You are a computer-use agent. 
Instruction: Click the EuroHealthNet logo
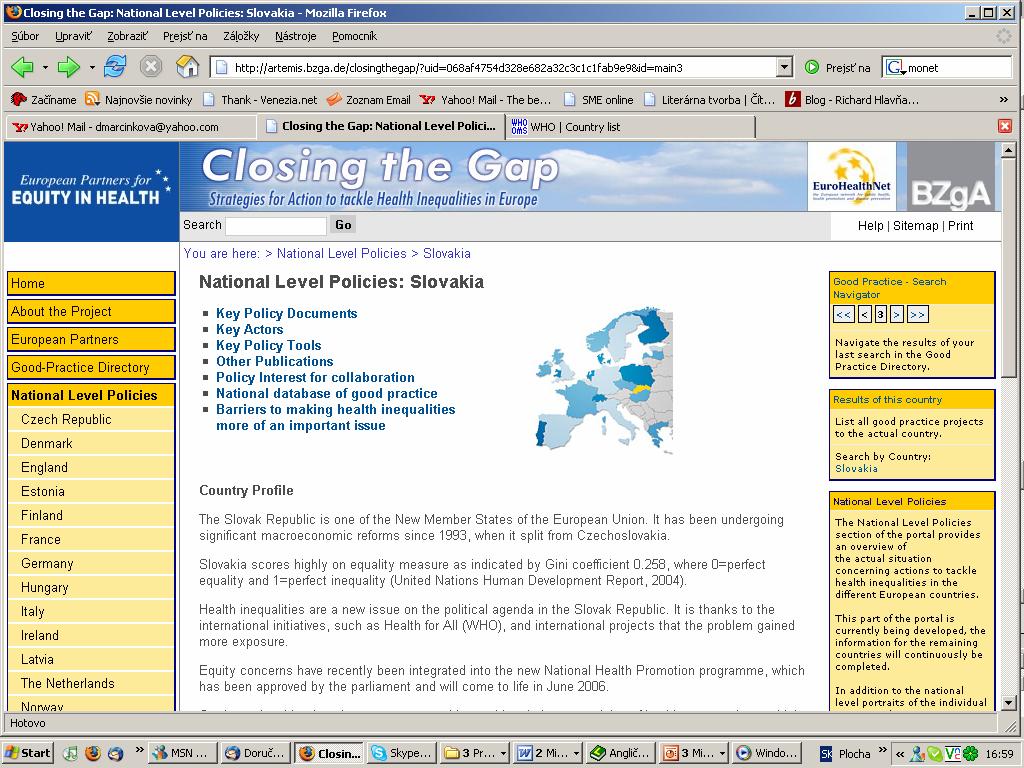click(852, 177)
